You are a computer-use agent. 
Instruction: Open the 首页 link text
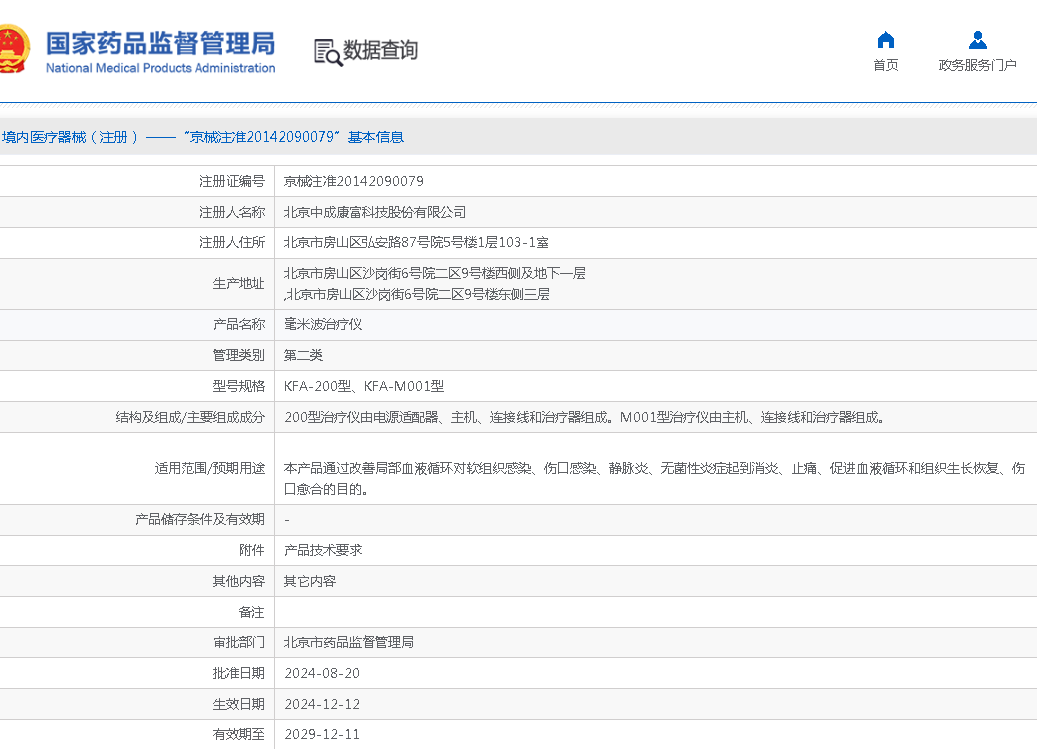coord(885,65)
